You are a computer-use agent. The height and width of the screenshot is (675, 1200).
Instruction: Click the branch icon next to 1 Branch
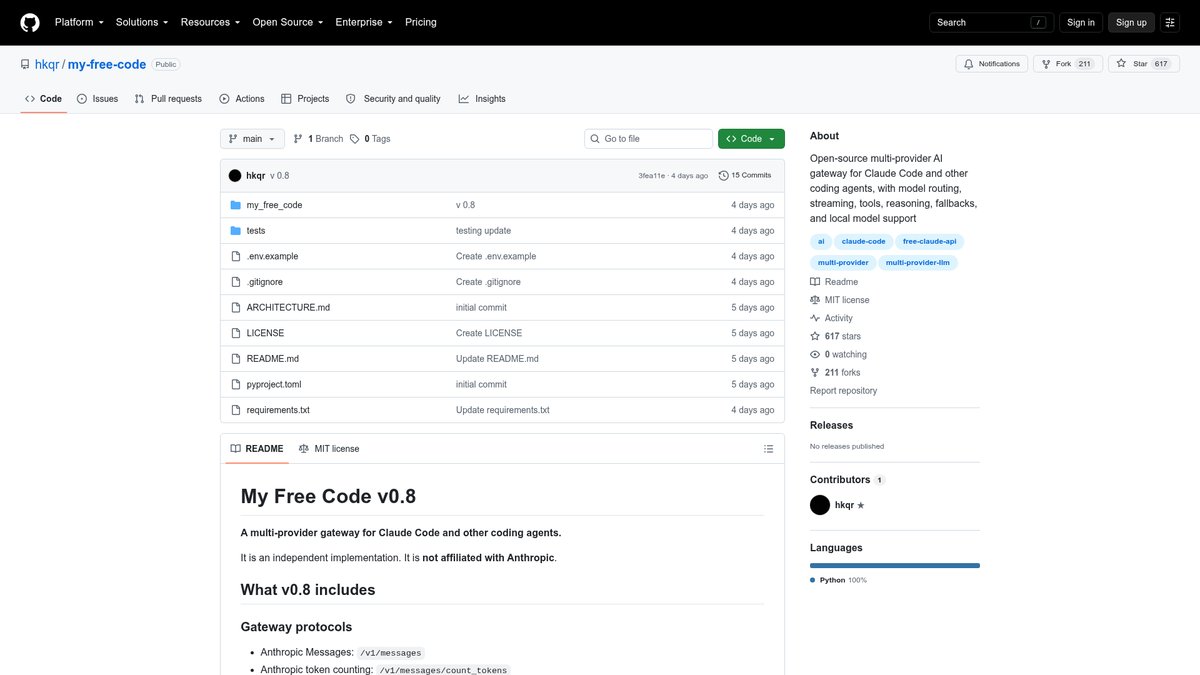point(298,139)
